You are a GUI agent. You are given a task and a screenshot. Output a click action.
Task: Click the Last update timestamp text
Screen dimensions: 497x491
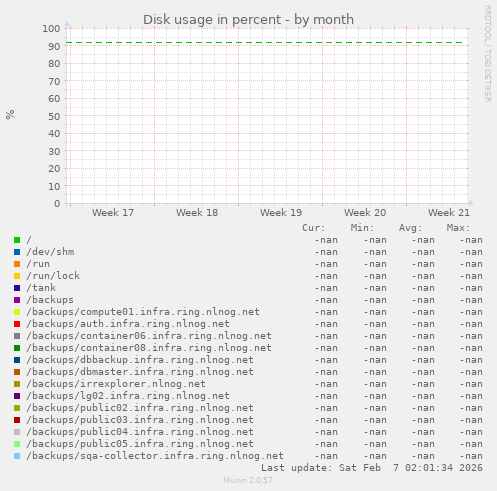(372, 468)
